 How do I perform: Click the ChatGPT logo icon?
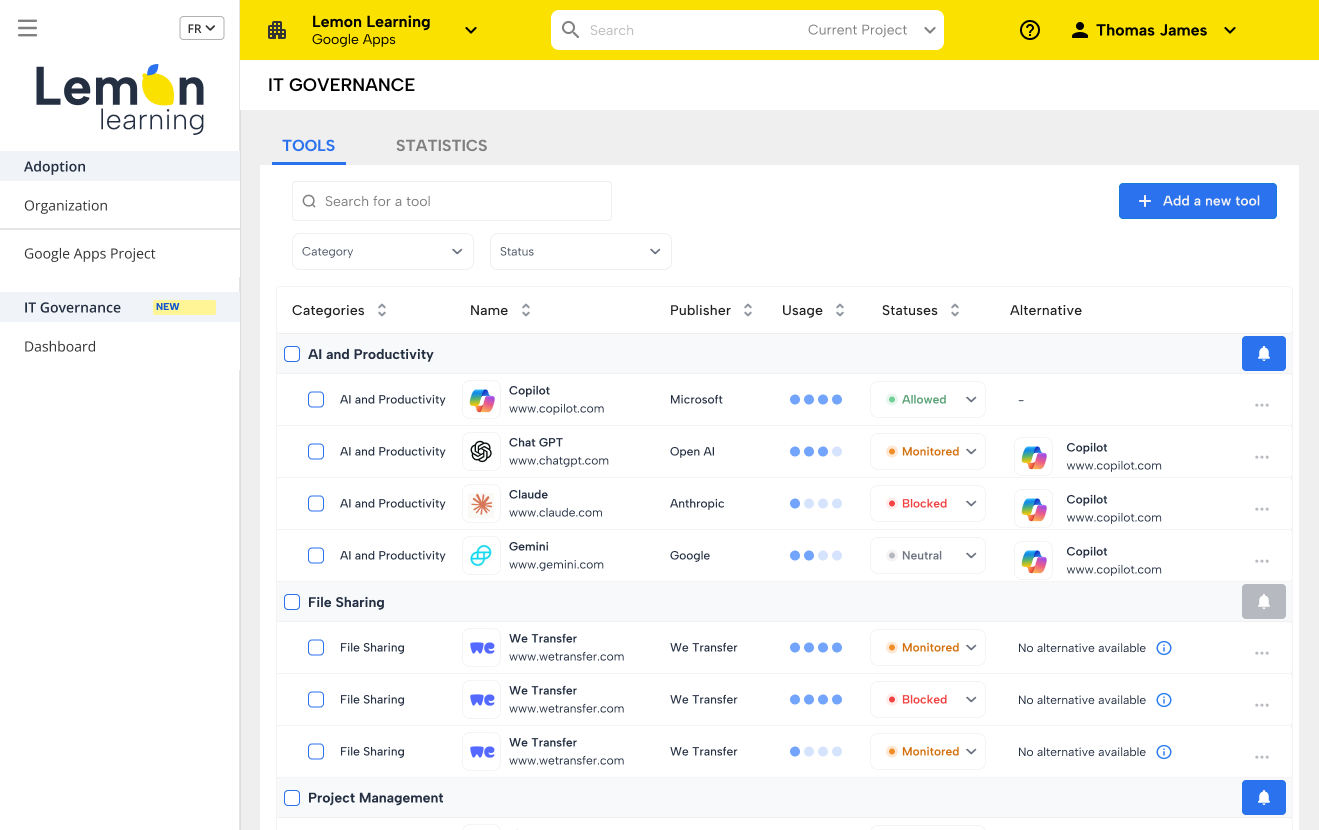(481, 452)
